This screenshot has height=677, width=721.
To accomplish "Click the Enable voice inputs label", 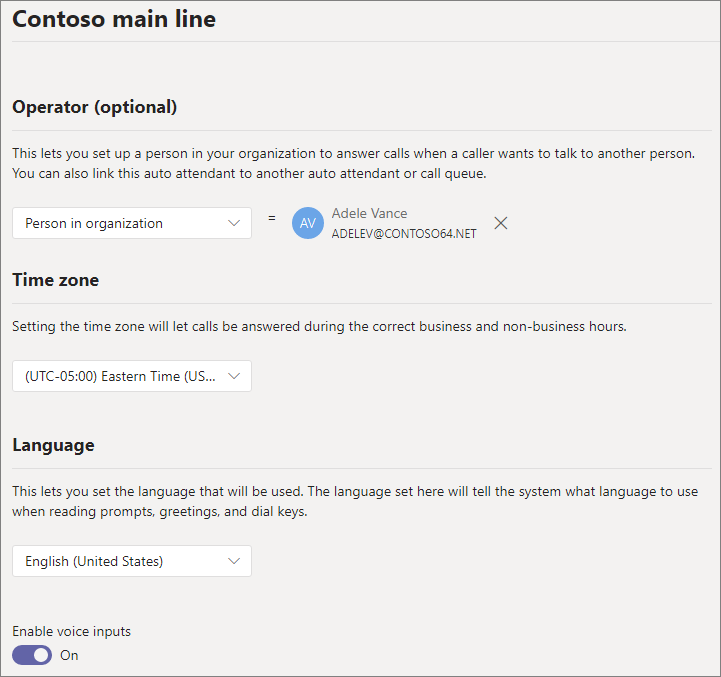I will pos(72,631).
